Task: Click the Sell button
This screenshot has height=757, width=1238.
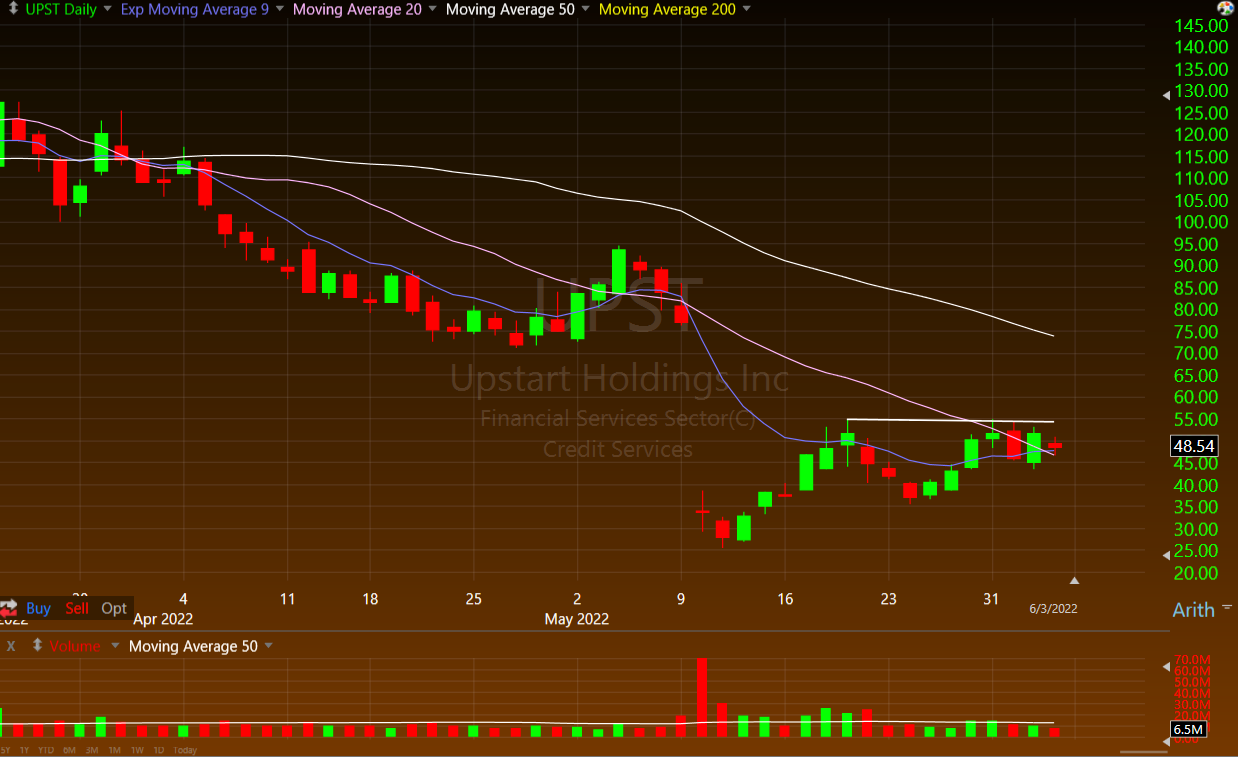Action: coord(77,608)
